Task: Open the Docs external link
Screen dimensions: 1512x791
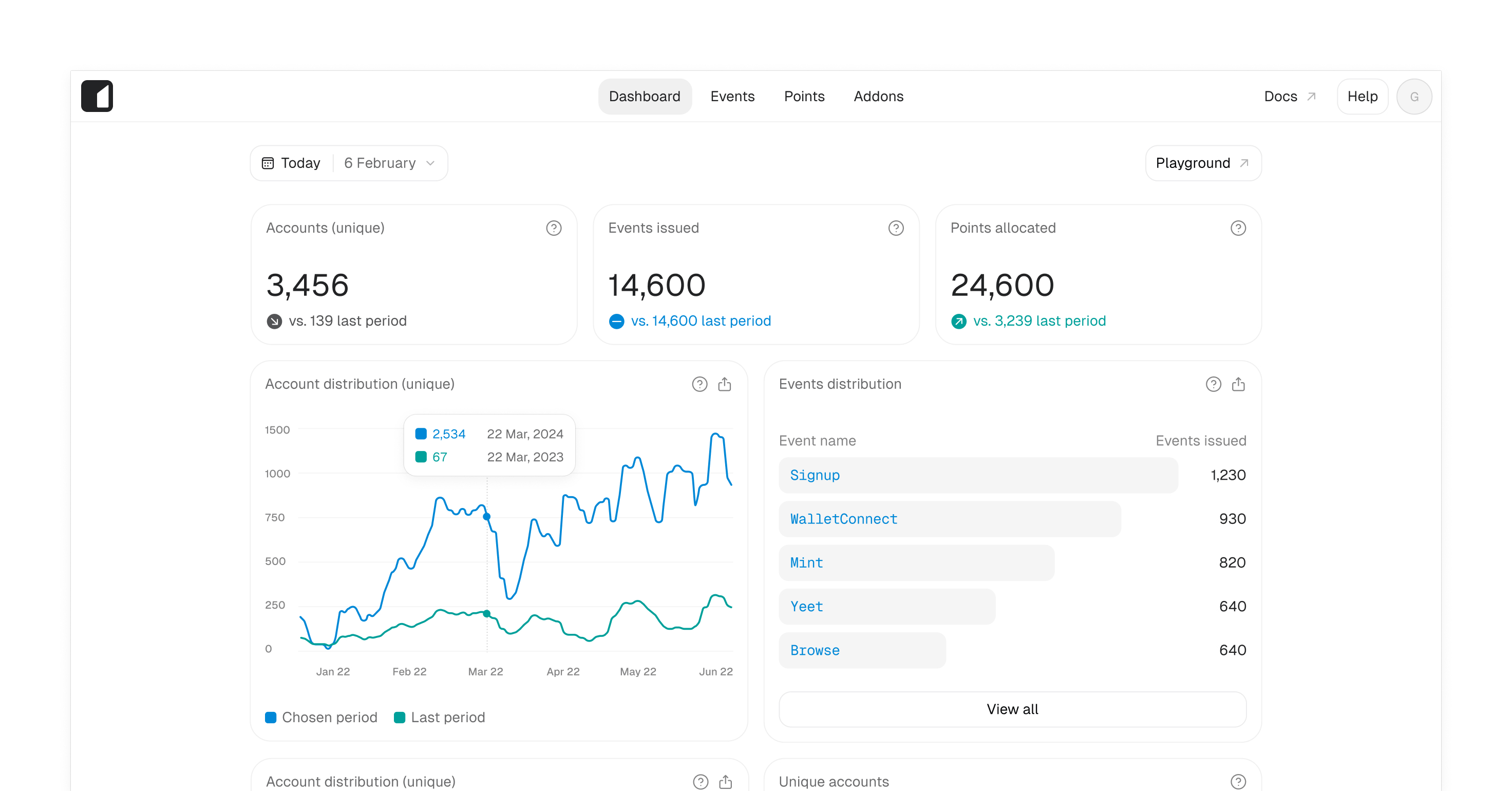Action: [1290, 96]
